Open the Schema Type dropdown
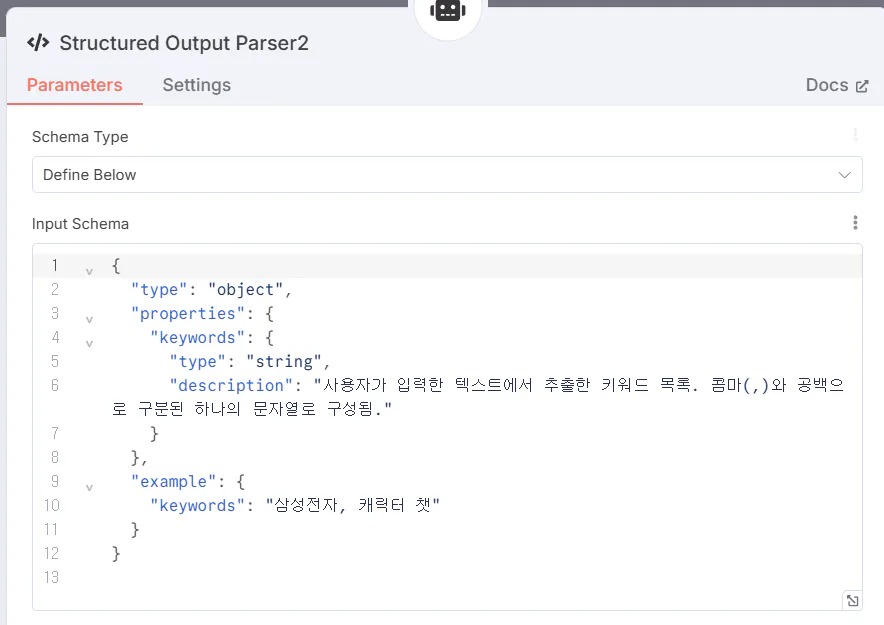 pos(447,175)
